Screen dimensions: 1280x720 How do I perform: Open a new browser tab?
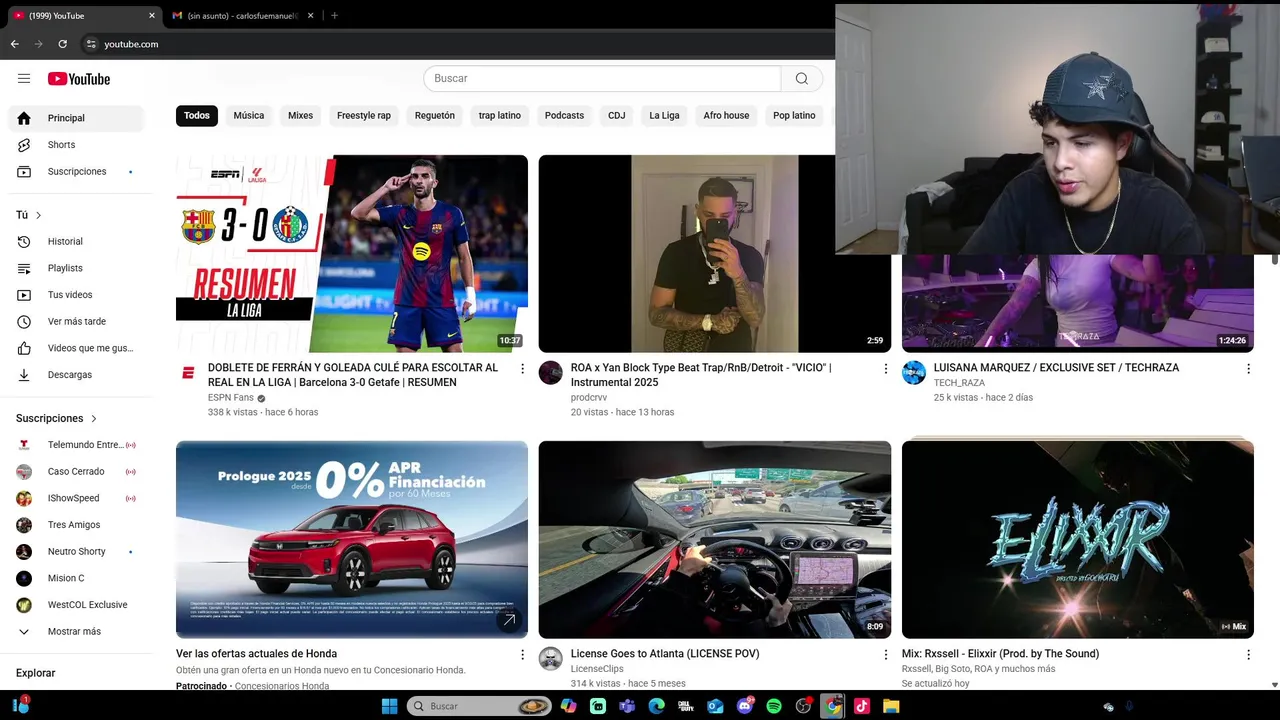pyautogui.click(x=334, y=16)
